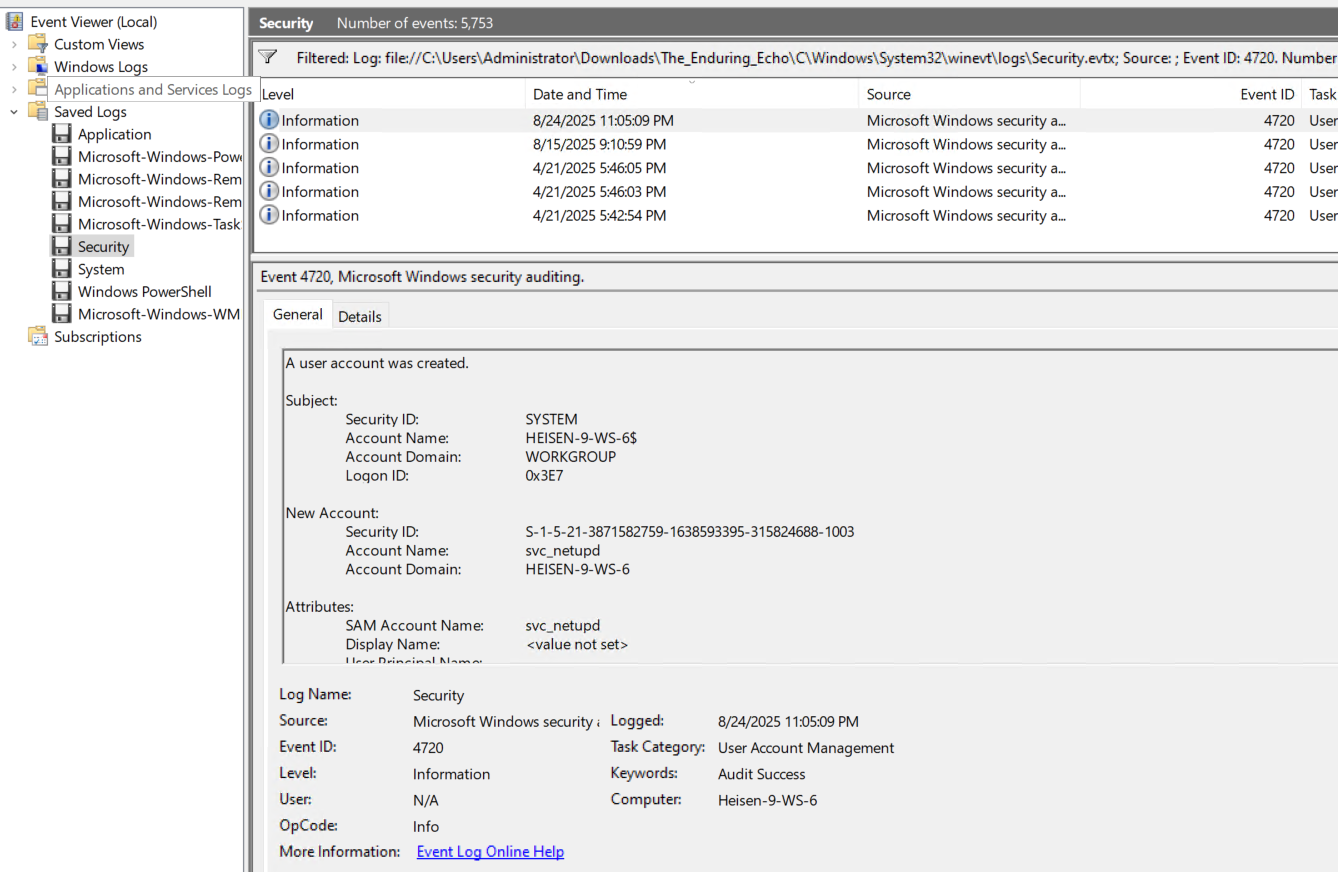Click info icon of 8/15/2025 event
The image size is (1338, 872).
269,144
